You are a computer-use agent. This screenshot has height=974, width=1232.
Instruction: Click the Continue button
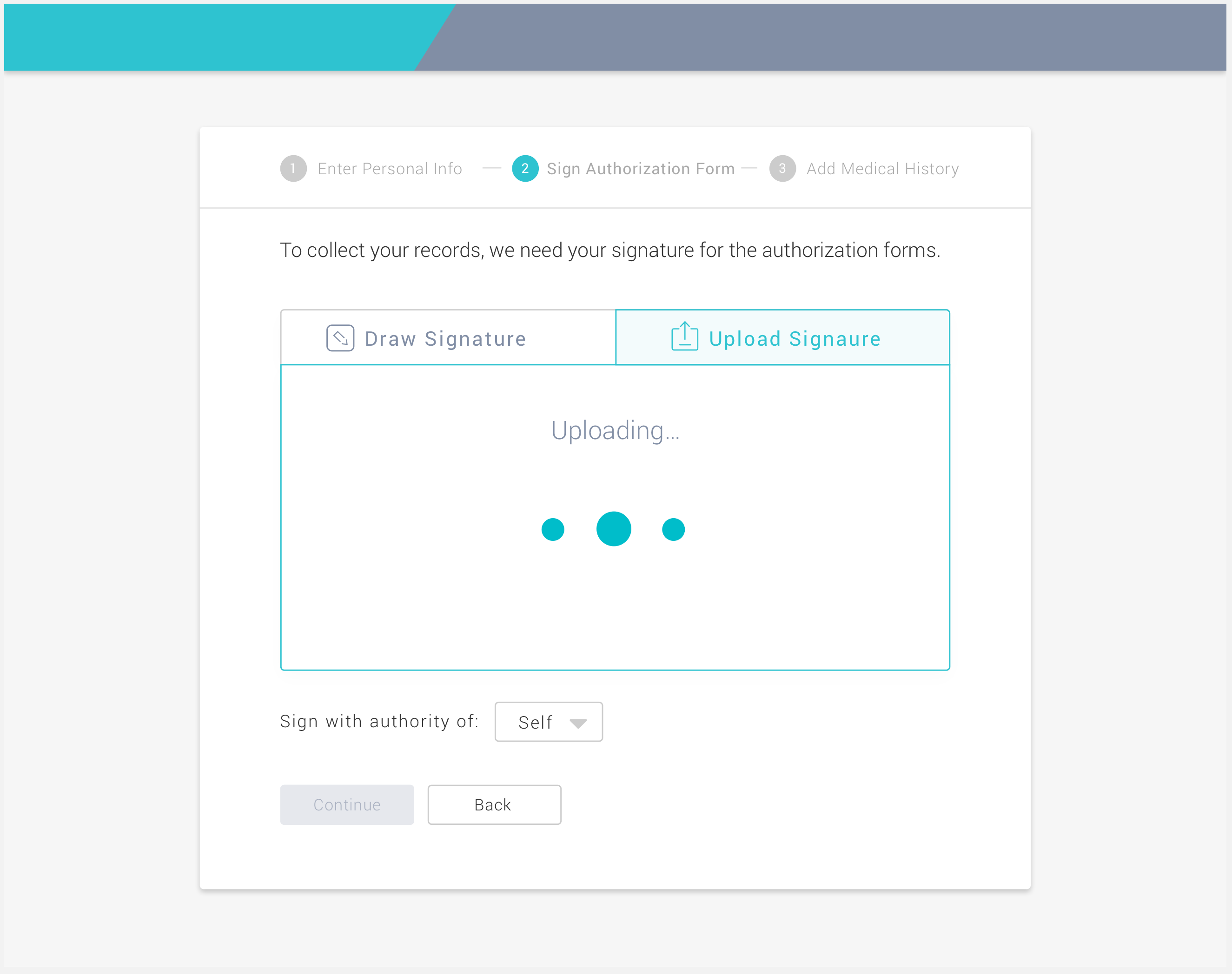point(347,805)
